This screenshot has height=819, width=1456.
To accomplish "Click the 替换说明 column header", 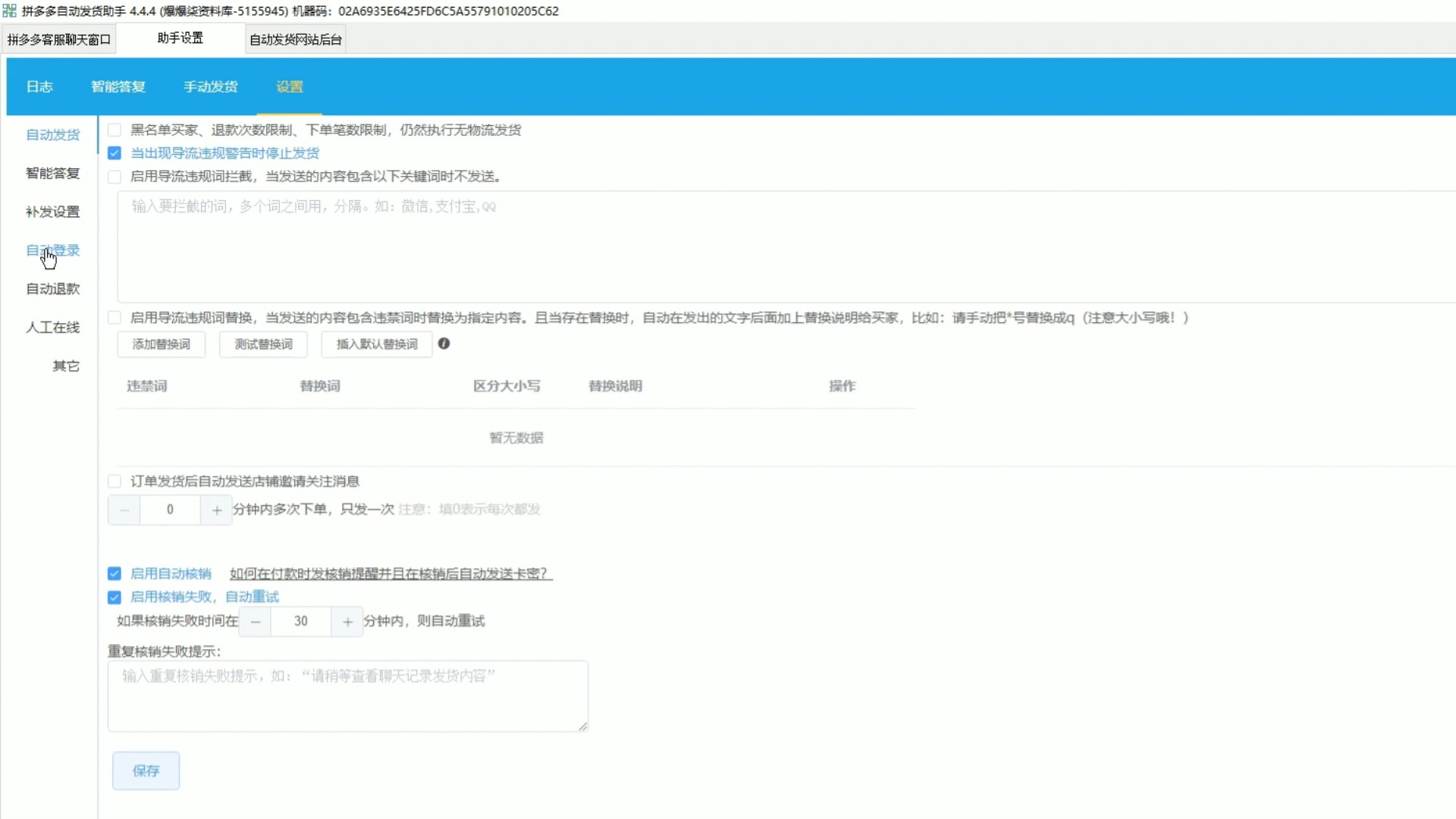I will click(615, 386).
